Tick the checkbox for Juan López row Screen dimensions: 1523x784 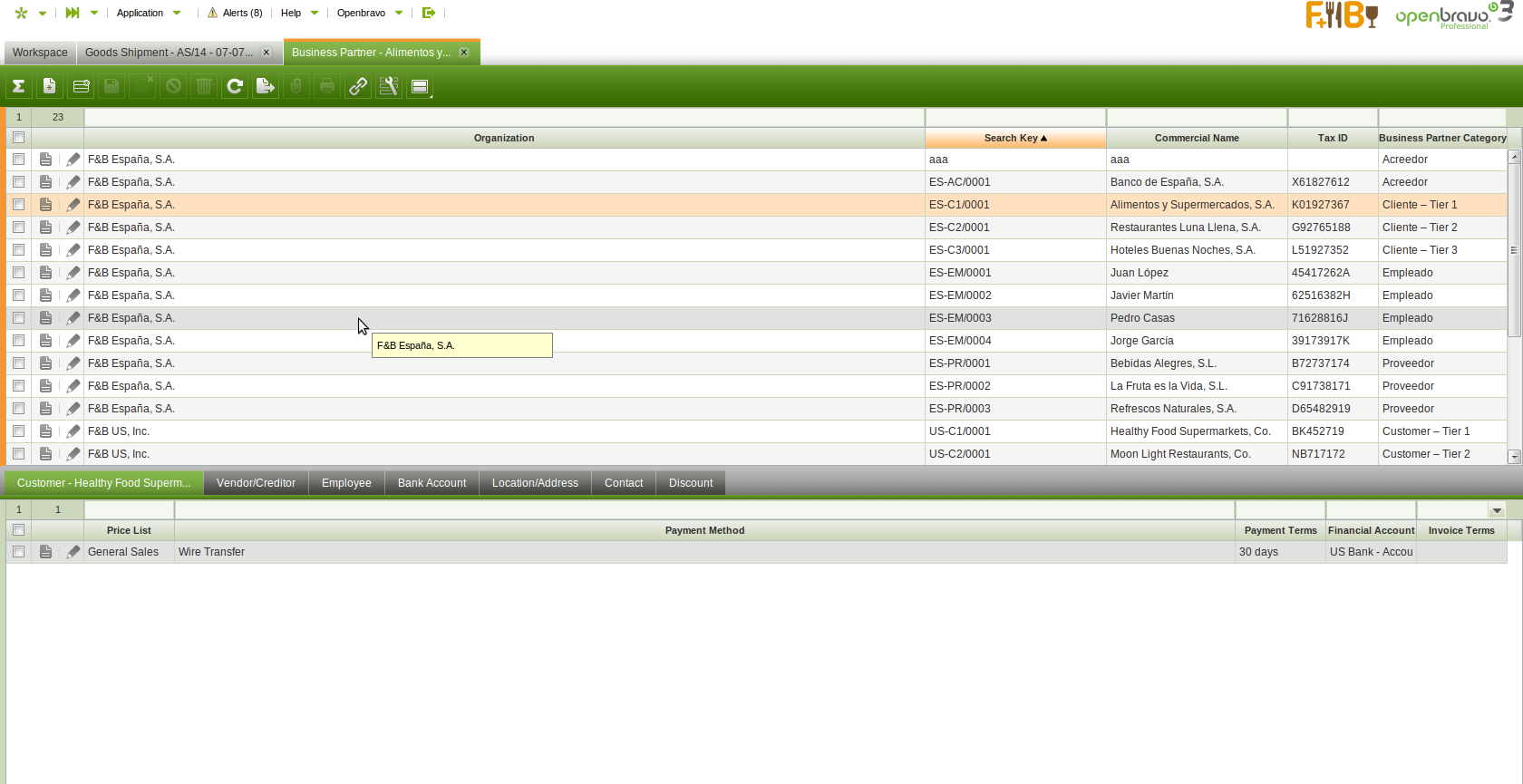coord(18,273)
